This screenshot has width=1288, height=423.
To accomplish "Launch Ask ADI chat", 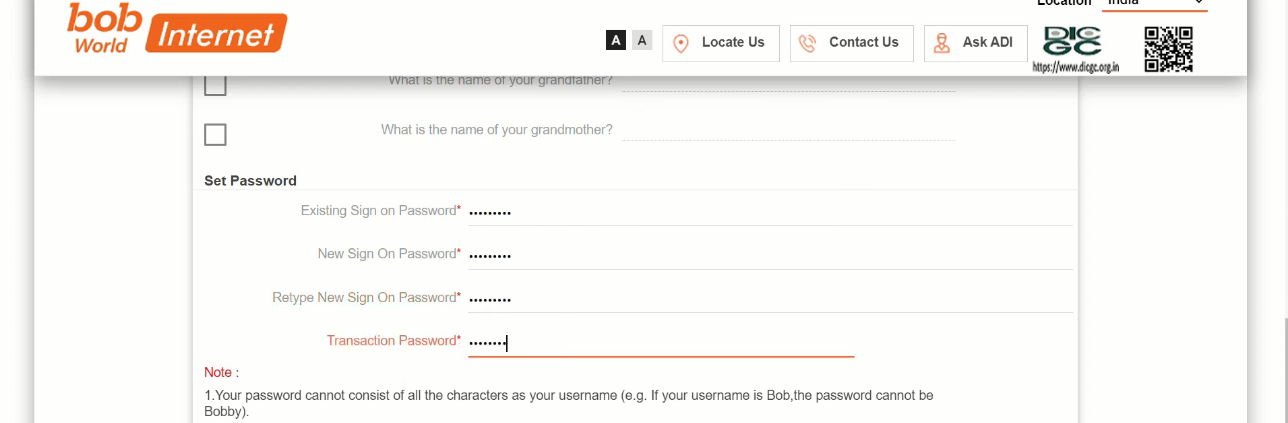I will [987, 42].
